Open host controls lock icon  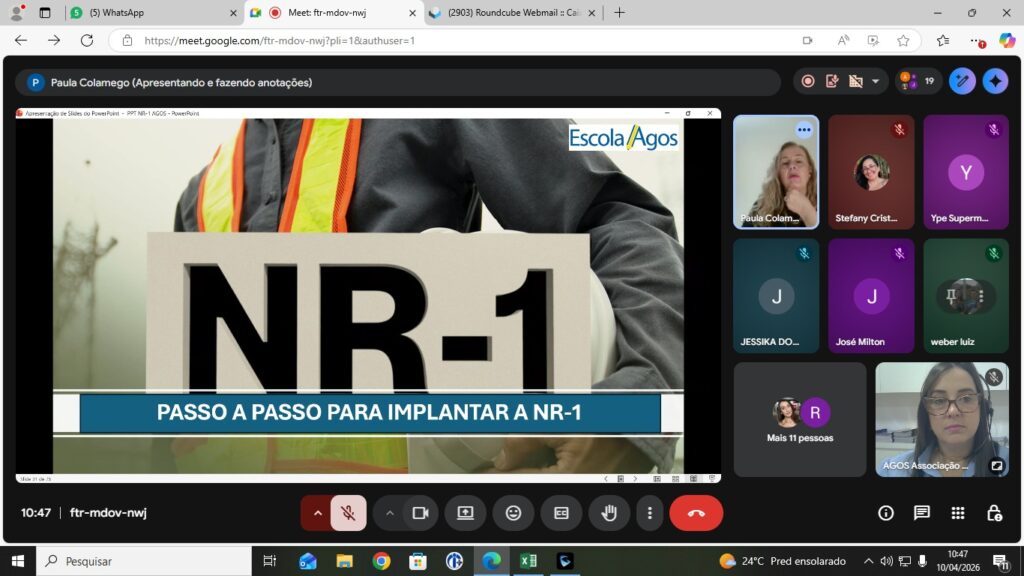click(993, 513)
